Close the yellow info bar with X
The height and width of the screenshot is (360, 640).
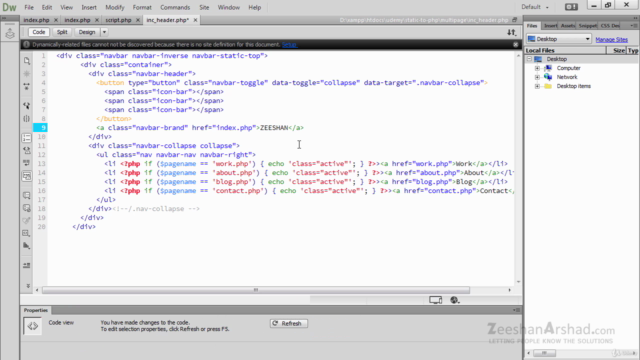[516, 44]
